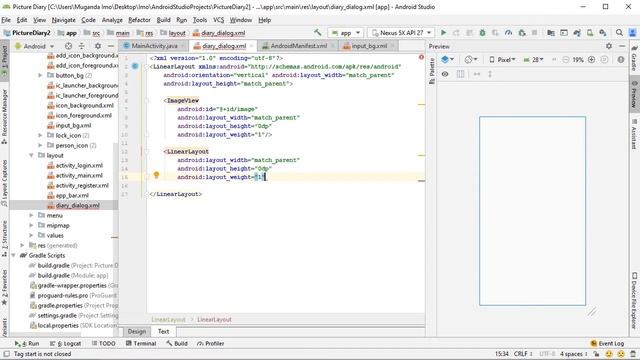Expand the values folder

pos(31,235)
